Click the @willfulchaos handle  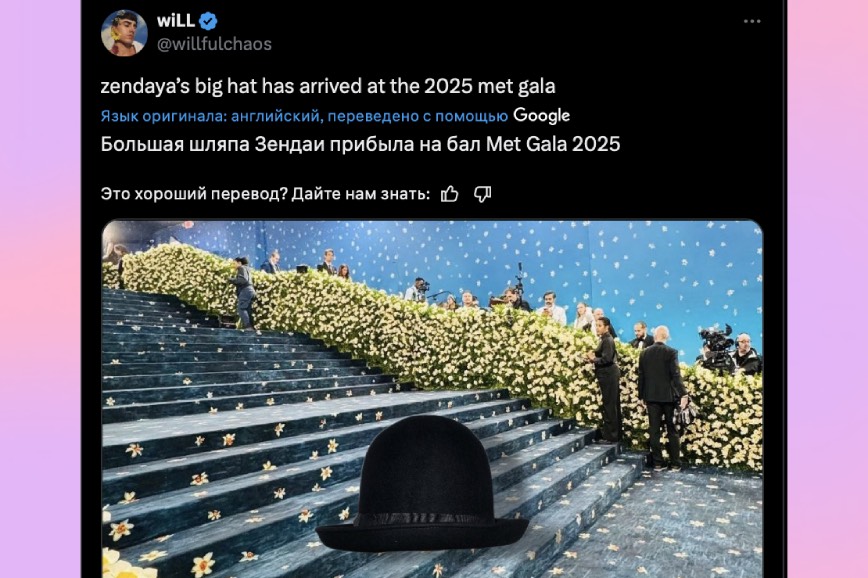(x=214, y=44)
